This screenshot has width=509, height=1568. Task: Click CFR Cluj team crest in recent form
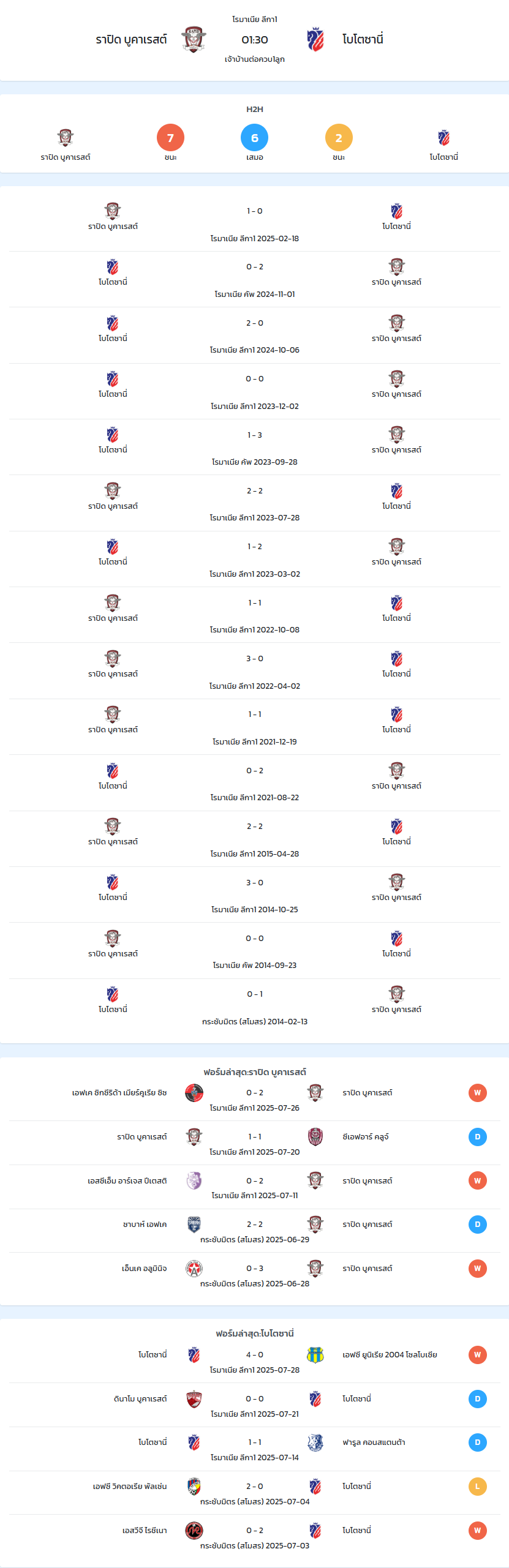coord(315,1137)
